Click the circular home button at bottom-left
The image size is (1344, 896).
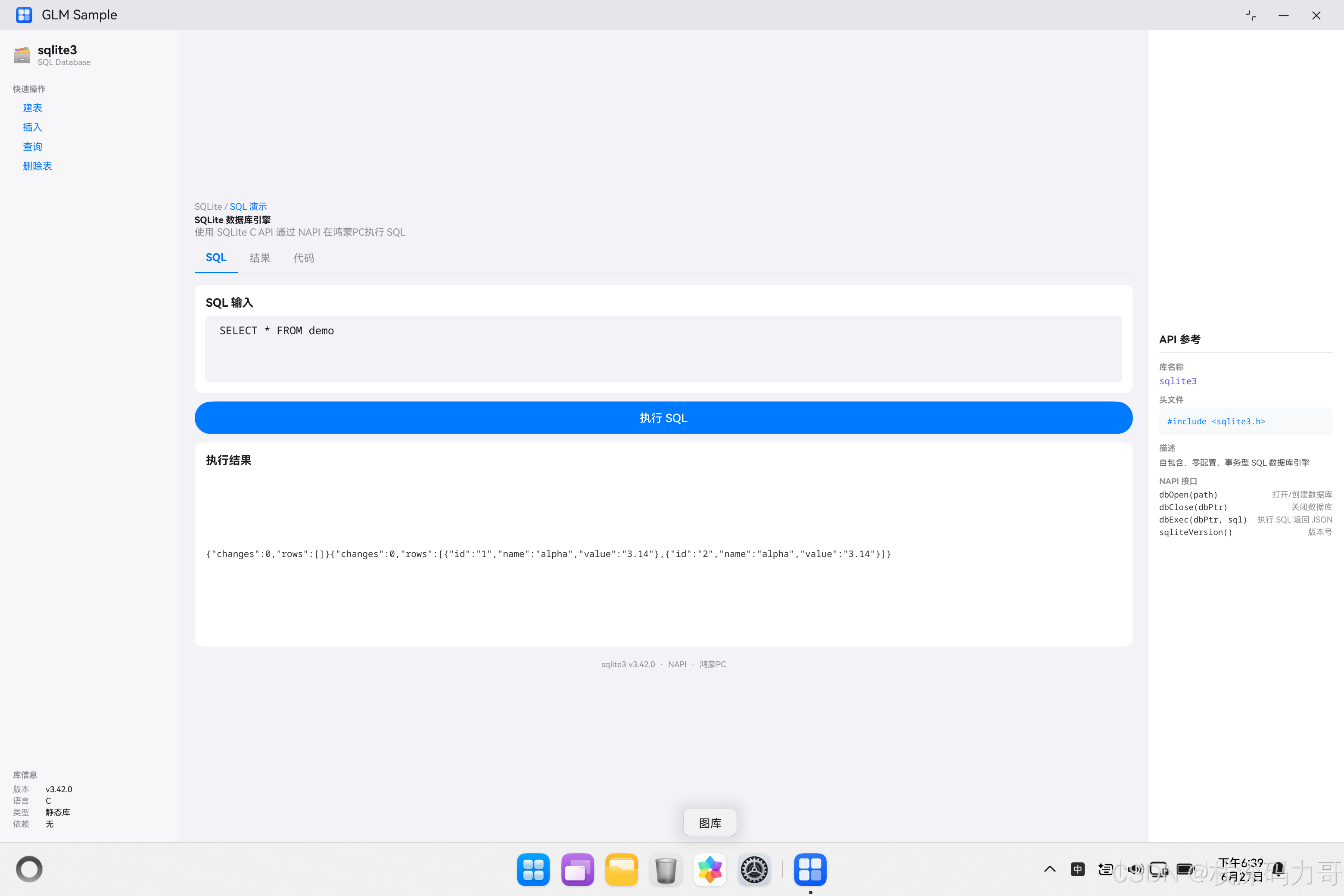tap(29, 869)
